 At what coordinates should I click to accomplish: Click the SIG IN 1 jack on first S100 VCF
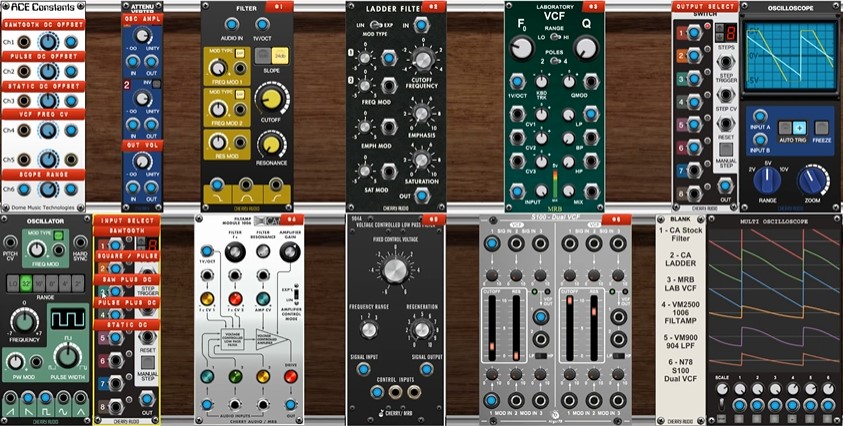[491, 244]
